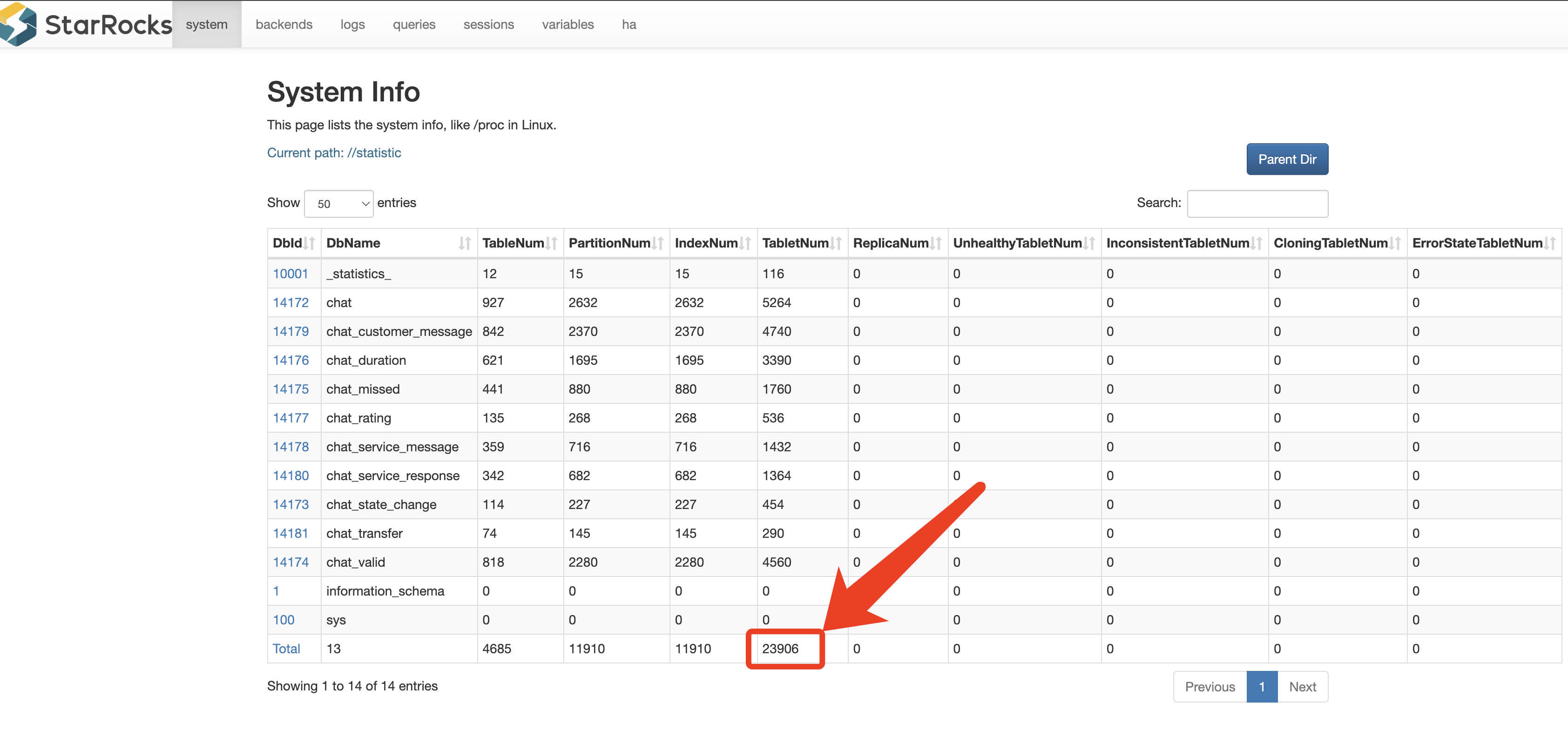This screenshot has height=750, width=1568.
Task: Sort by TabletNum column sort icon
Action: tap(836, 243)
